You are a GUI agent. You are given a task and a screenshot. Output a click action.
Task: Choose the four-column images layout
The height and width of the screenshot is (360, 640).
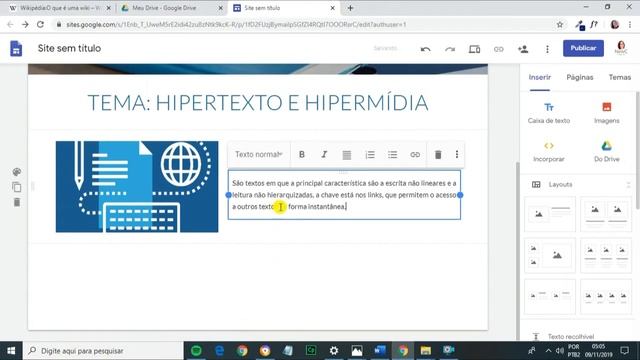(x=606, y=297)
